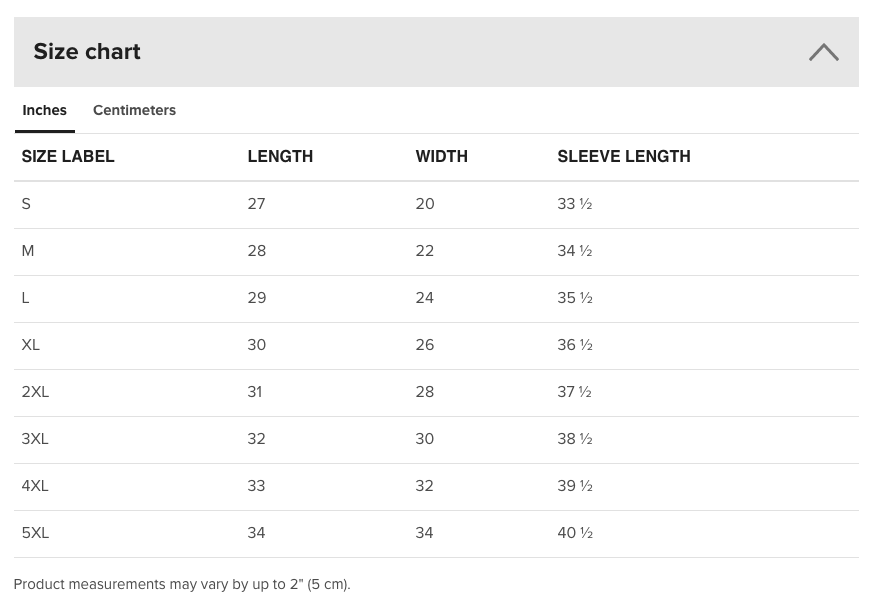
Task: Click the 33 ½ sleeve length value
Action: [575, 204]
